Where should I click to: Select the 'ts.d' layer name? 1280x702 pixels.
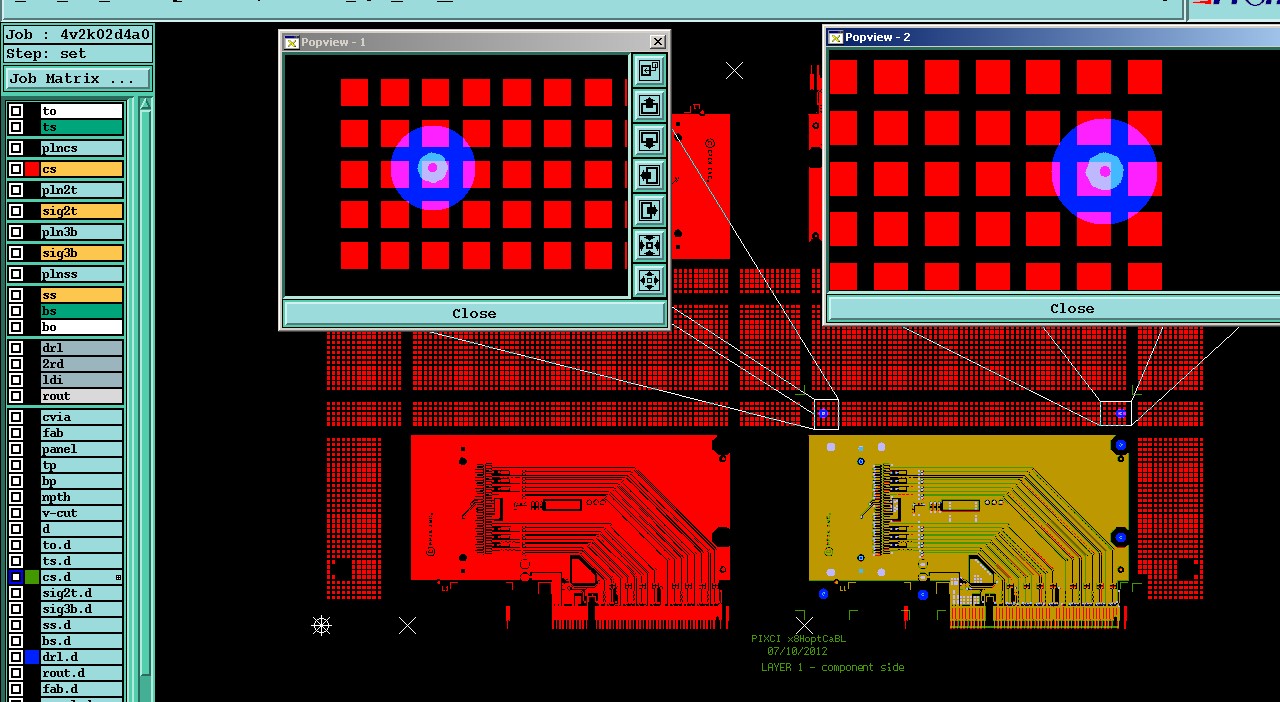(82, 561)
